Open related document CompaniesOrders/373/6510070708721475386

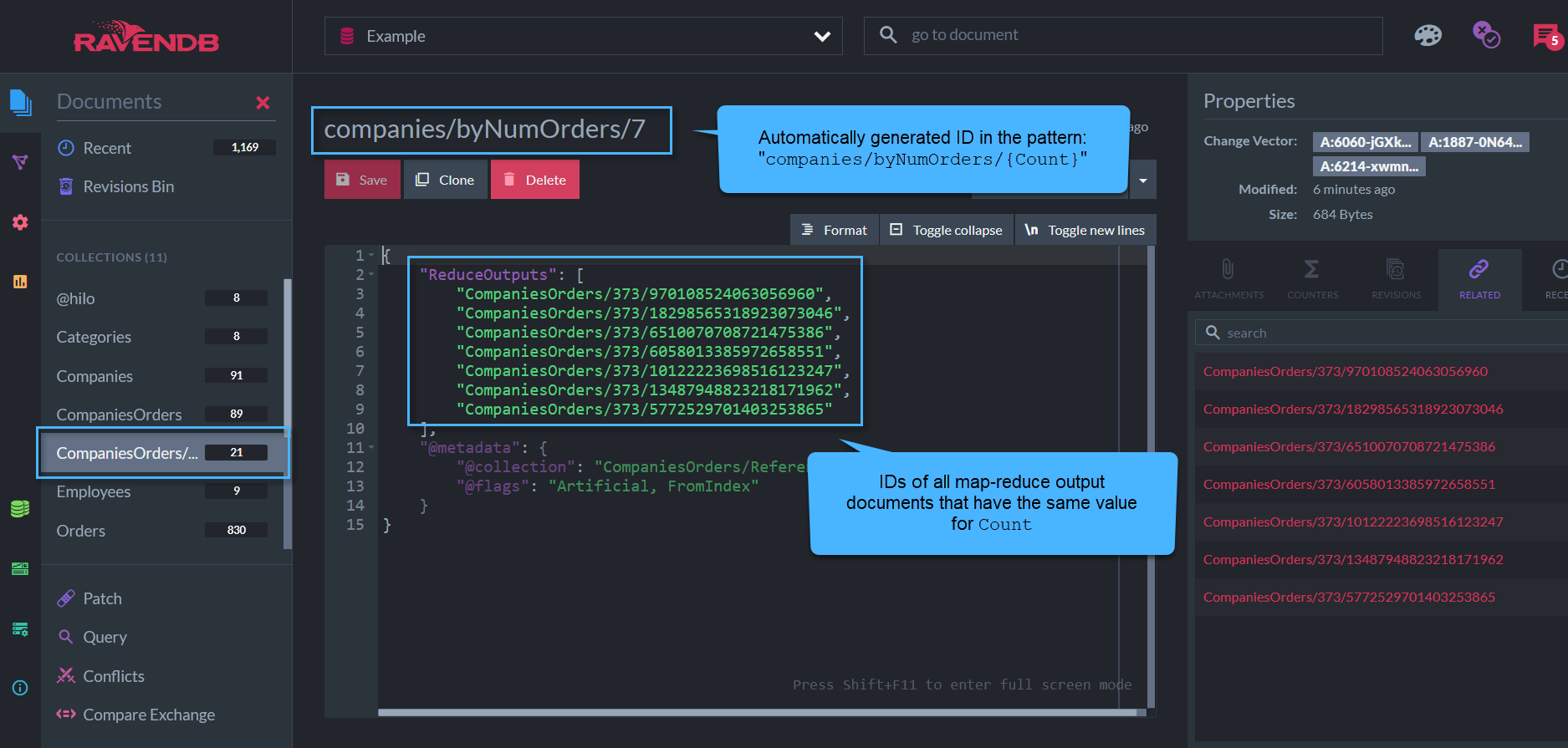click(1349, 447)
